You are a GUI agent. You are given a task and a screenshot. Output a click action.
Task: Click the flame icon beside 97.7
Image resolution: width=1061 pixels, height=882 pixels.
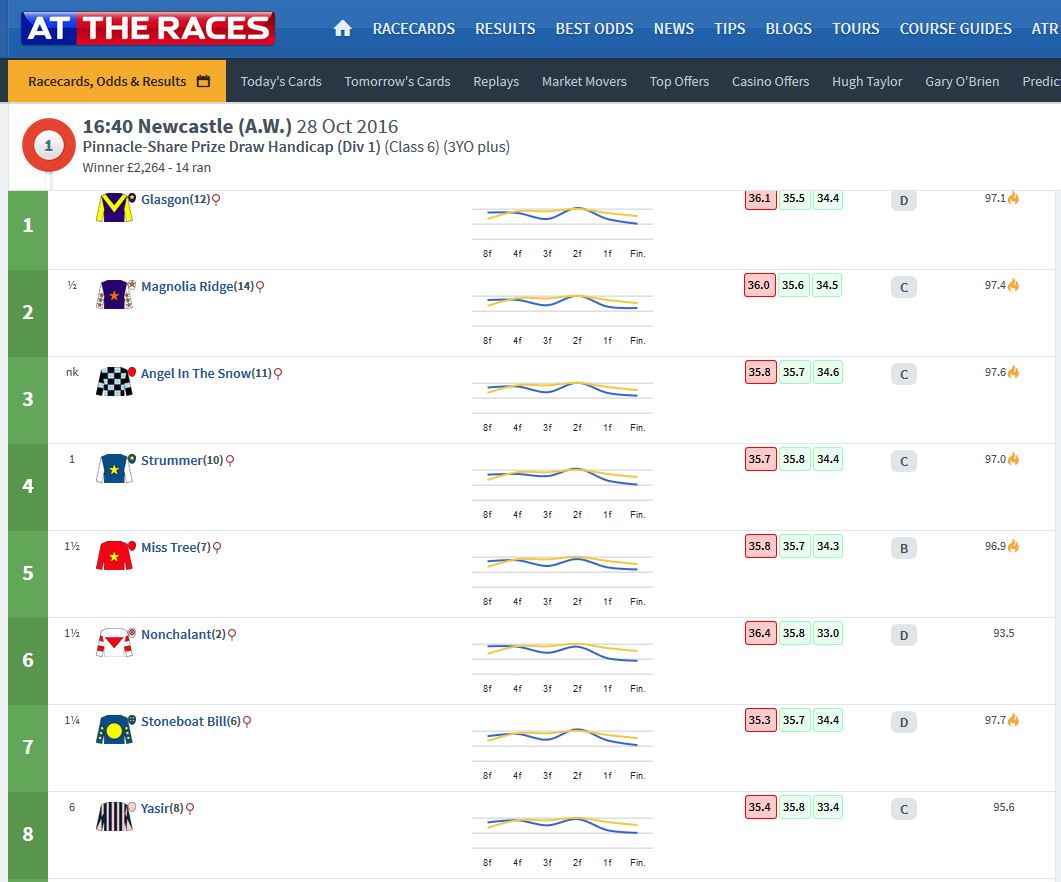[x=1013, y=720]
